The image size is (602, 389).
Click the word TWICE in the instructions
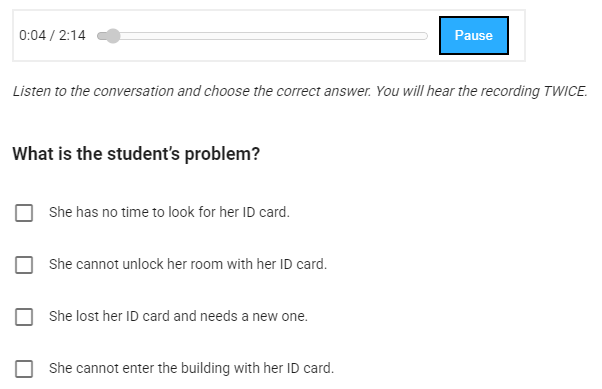(x=563, y=91)
